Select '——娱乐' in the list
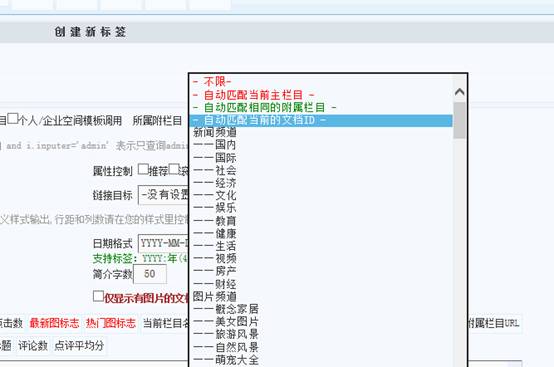 pyautogui.click(x=321, y=208)
